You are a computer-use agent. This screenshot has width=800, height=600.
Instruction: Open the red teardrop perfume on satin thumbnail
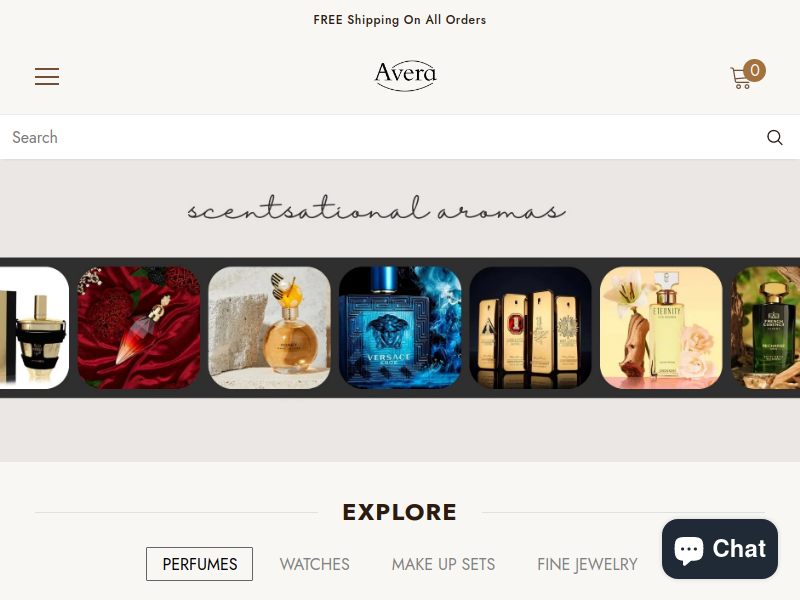point(139,328)
